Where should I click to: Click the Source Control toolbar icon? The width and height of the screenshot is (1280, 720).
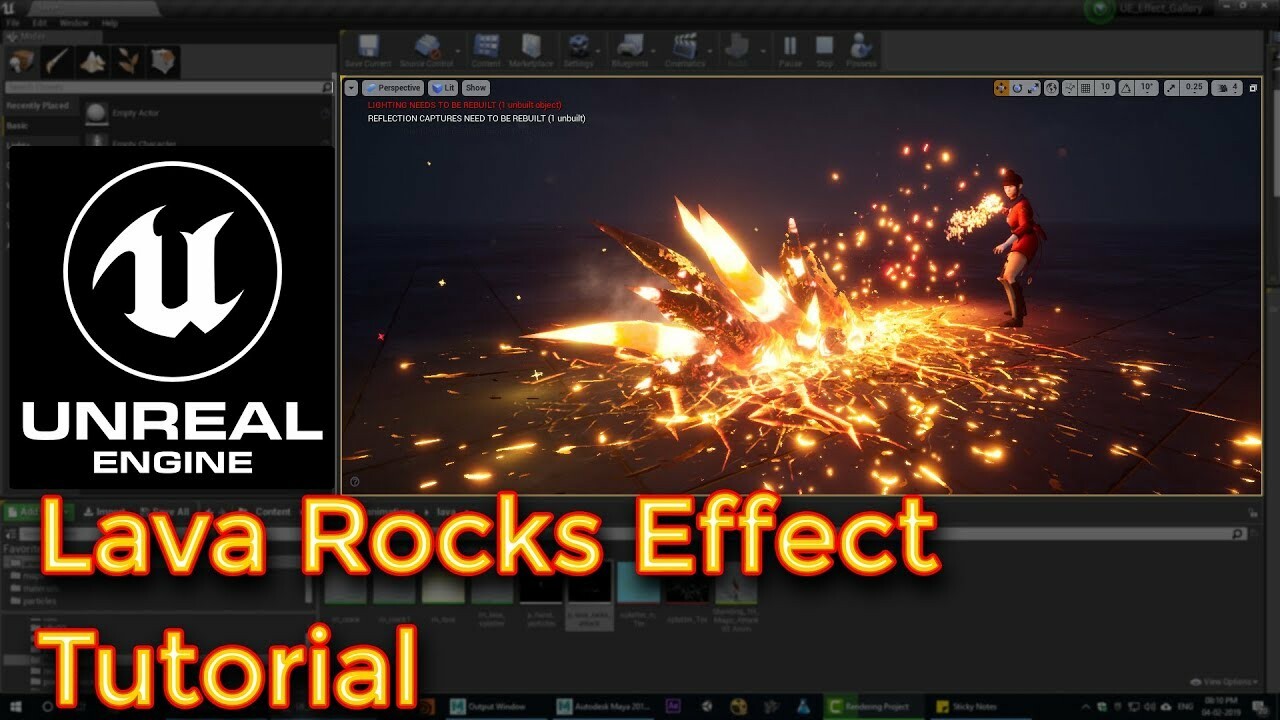click(428, 46)
